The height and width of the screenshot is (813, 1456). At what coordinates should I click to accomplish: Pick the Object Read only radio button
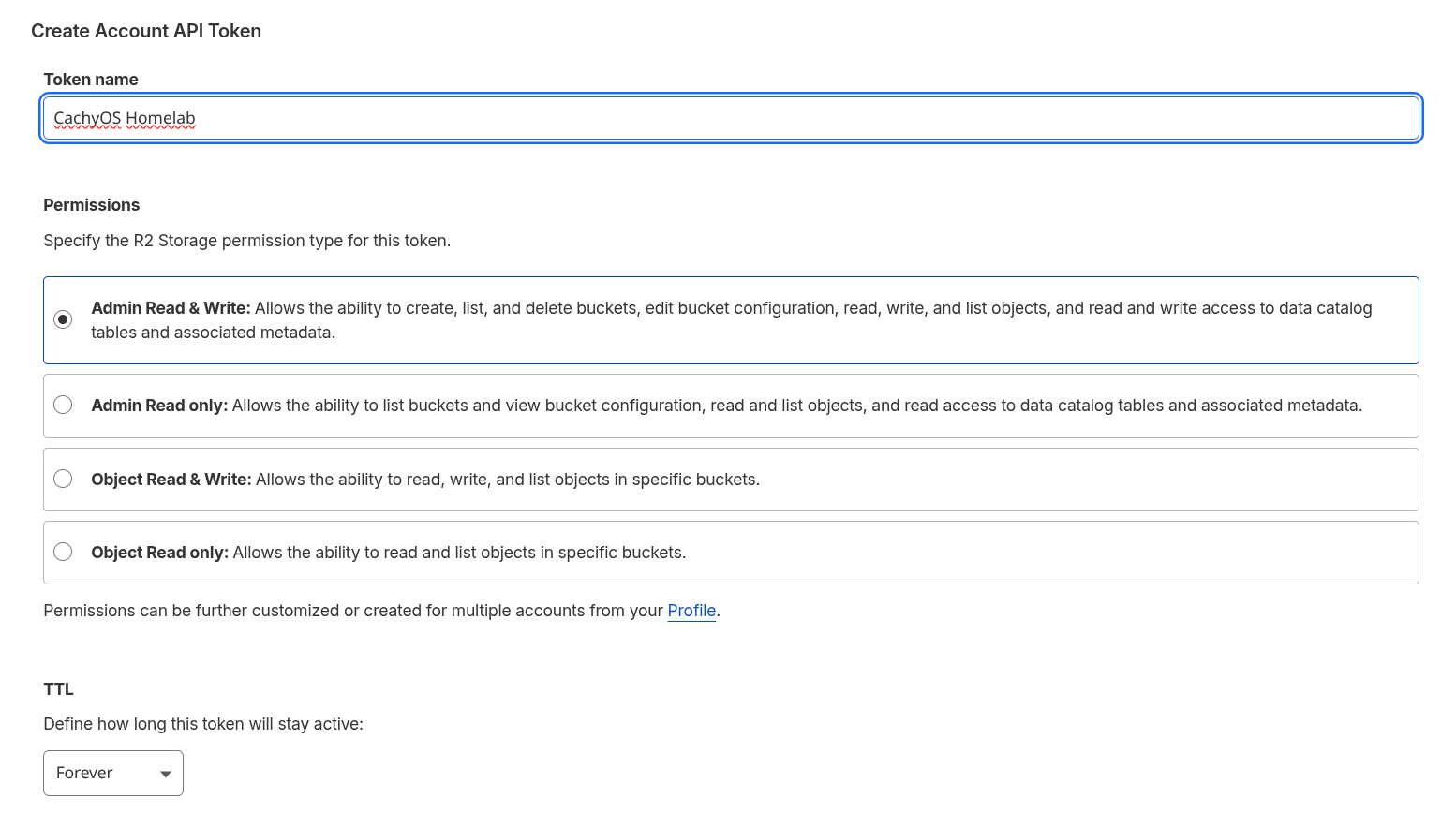click(63, 552)
